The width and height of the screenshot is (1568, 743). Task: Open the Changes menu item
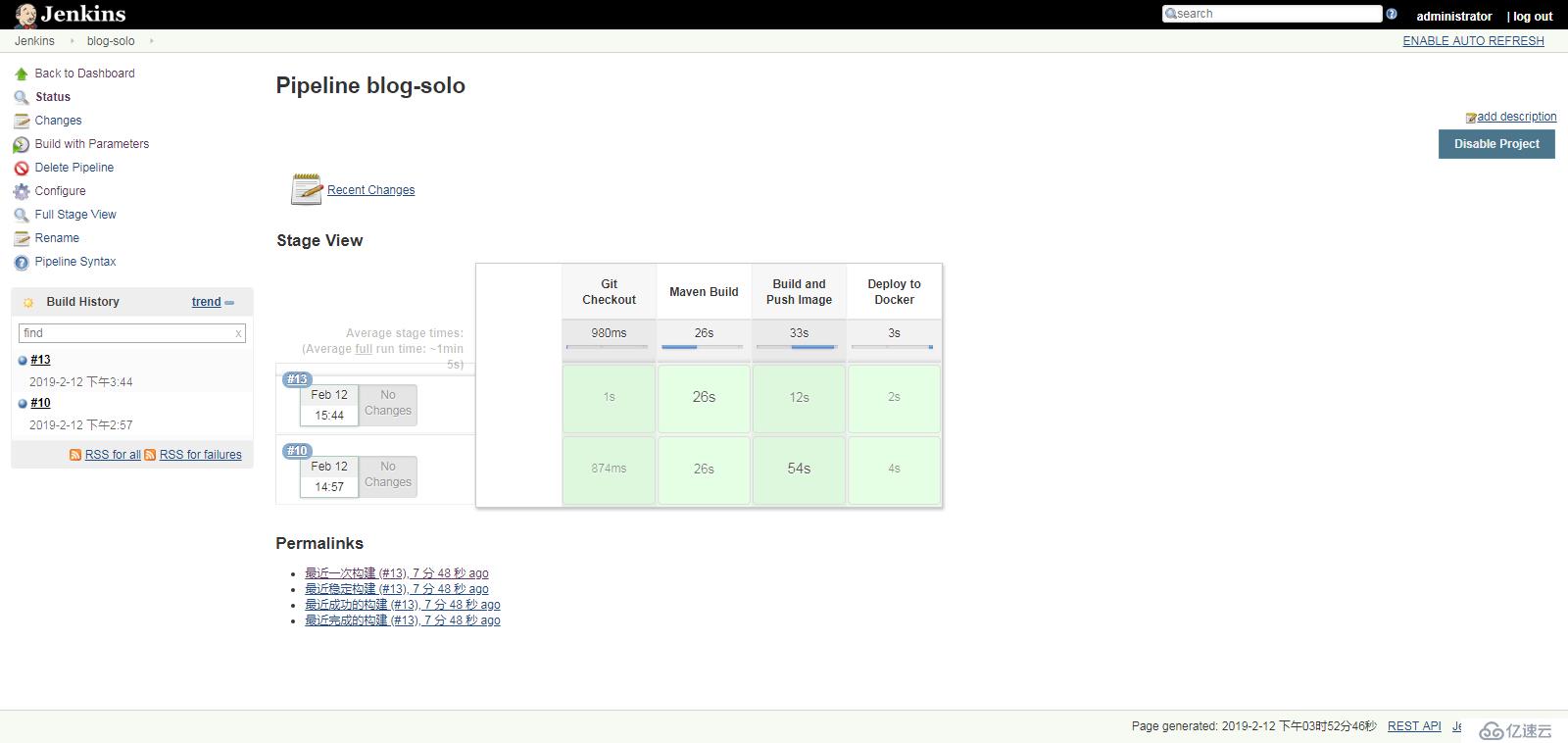click(58, 121)
